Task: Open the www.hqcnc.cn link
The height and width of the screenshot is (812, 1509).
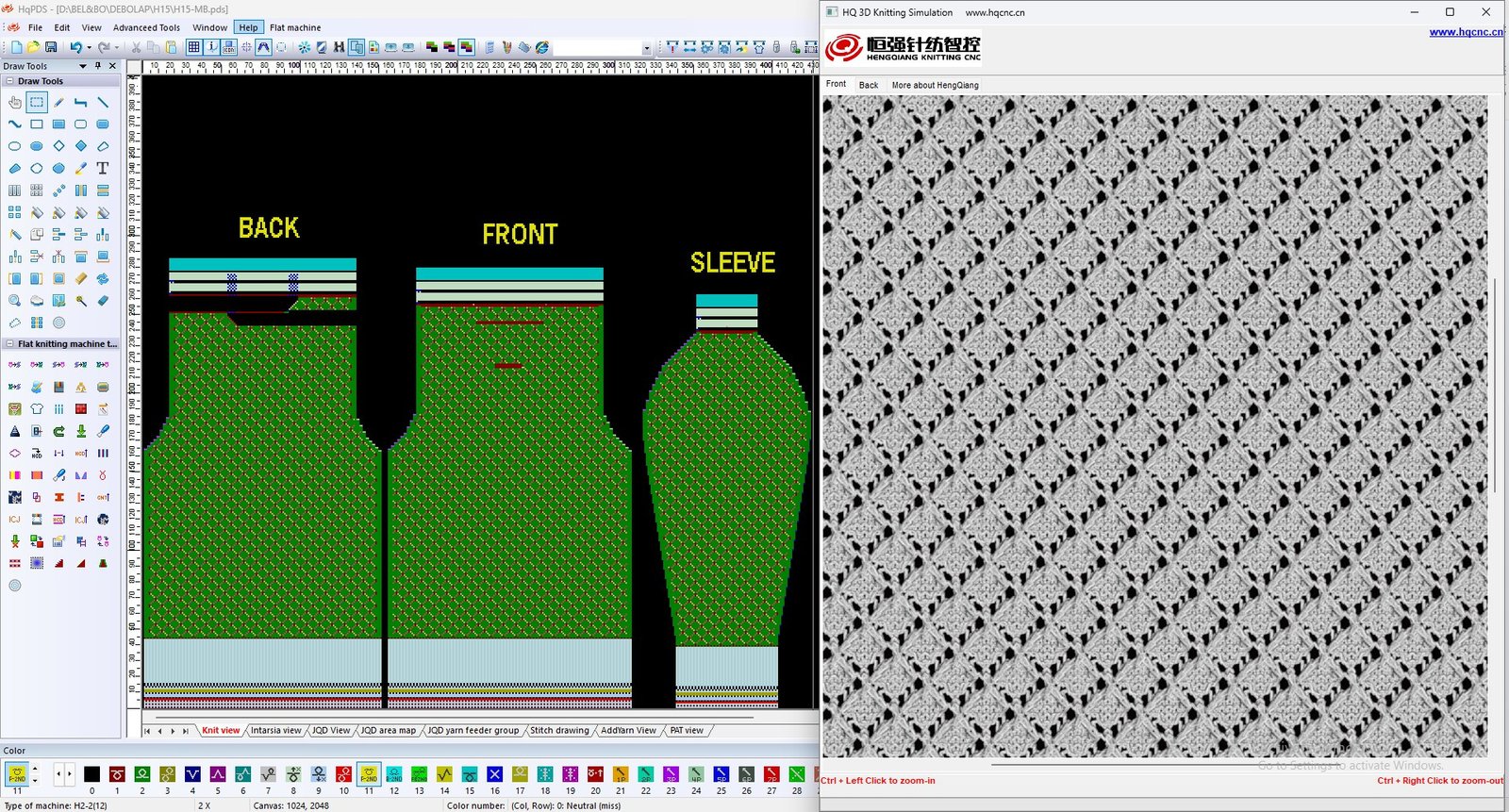Action: (1465, 32)
